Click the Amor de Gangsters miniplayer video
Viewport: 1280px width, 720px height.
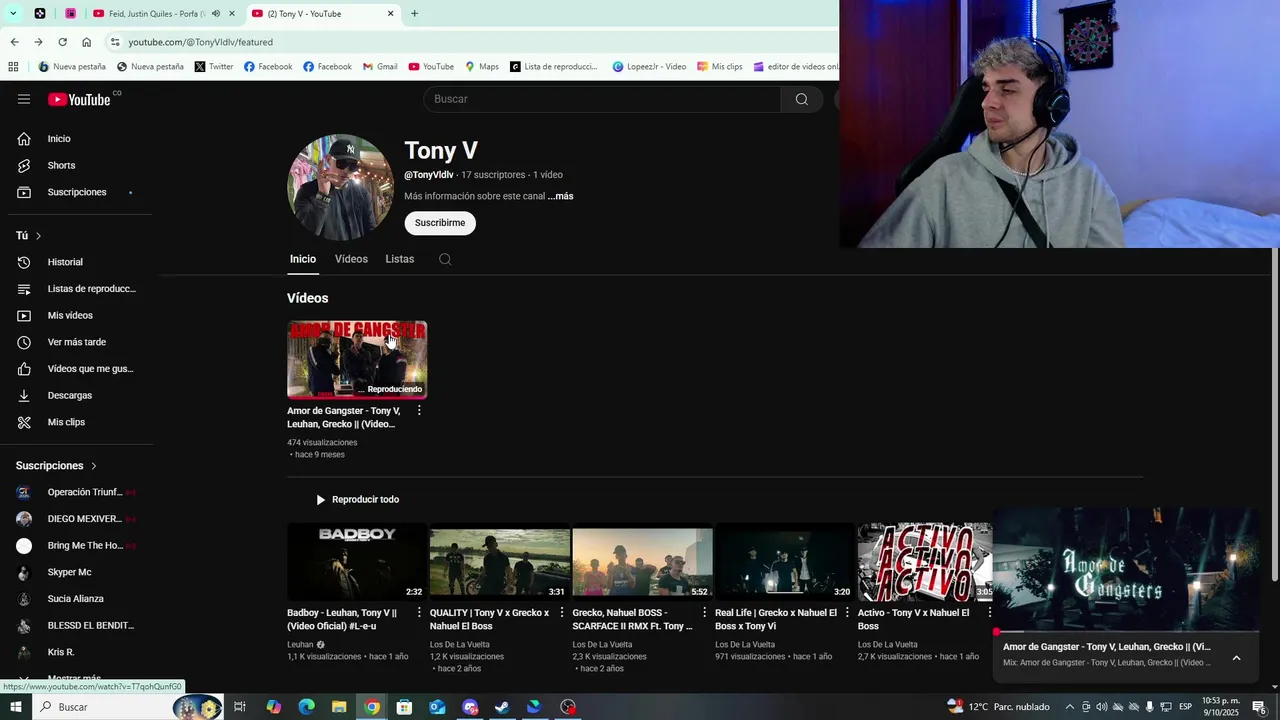point(1126,568)
